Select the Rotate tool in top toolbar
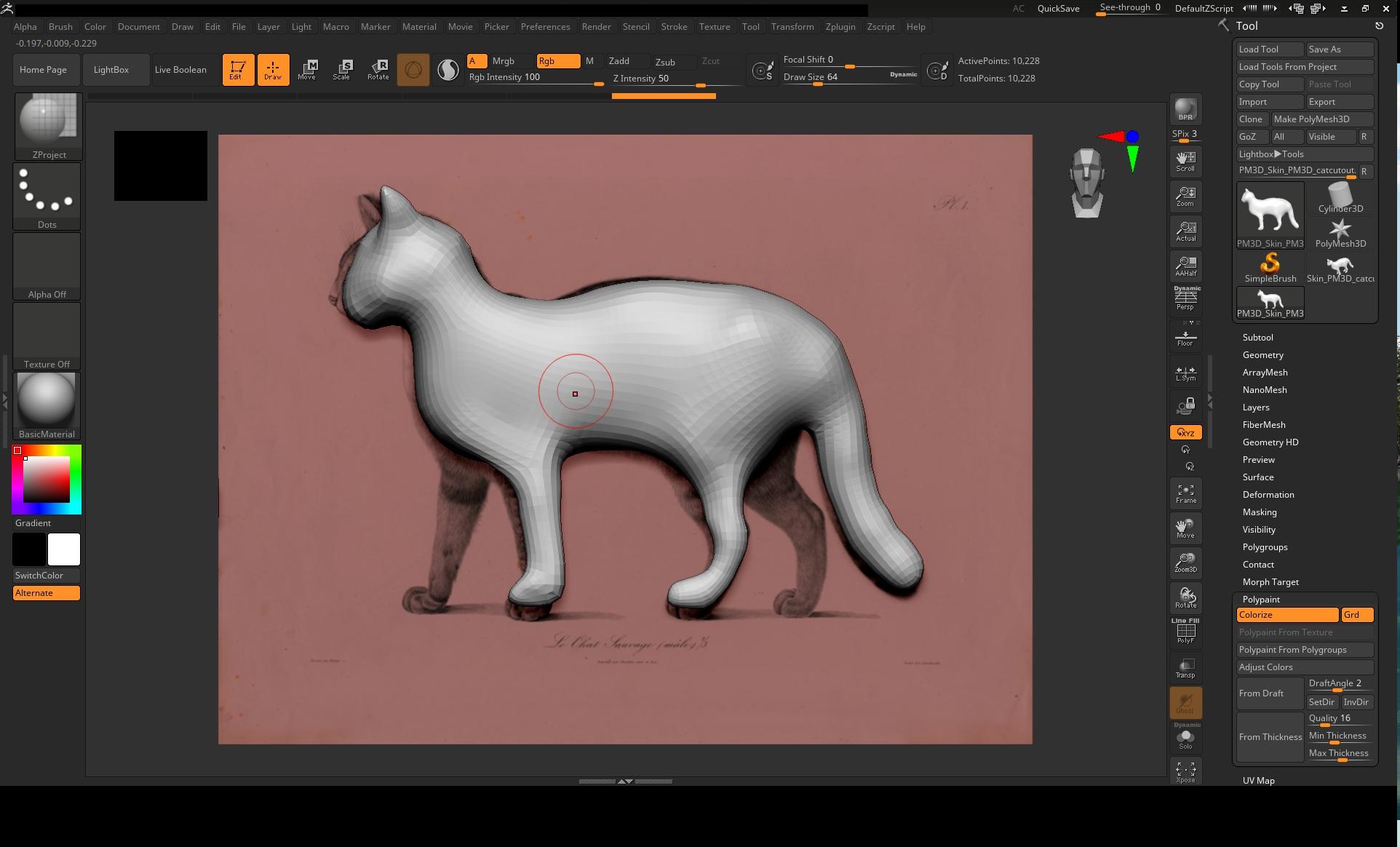This screenshot has height=847, width=1400. 378,69
